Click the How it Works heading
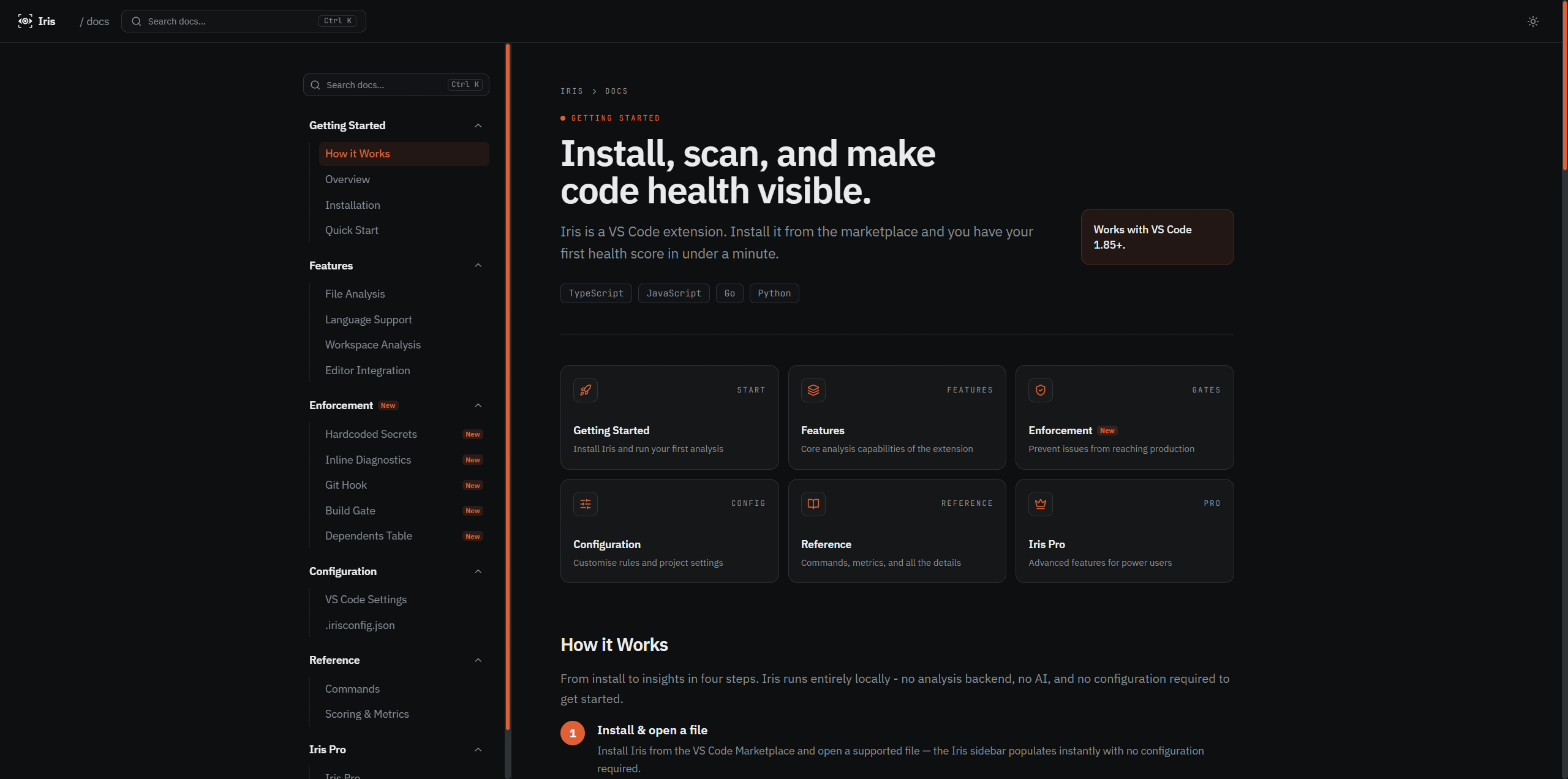 coord(614,645)
